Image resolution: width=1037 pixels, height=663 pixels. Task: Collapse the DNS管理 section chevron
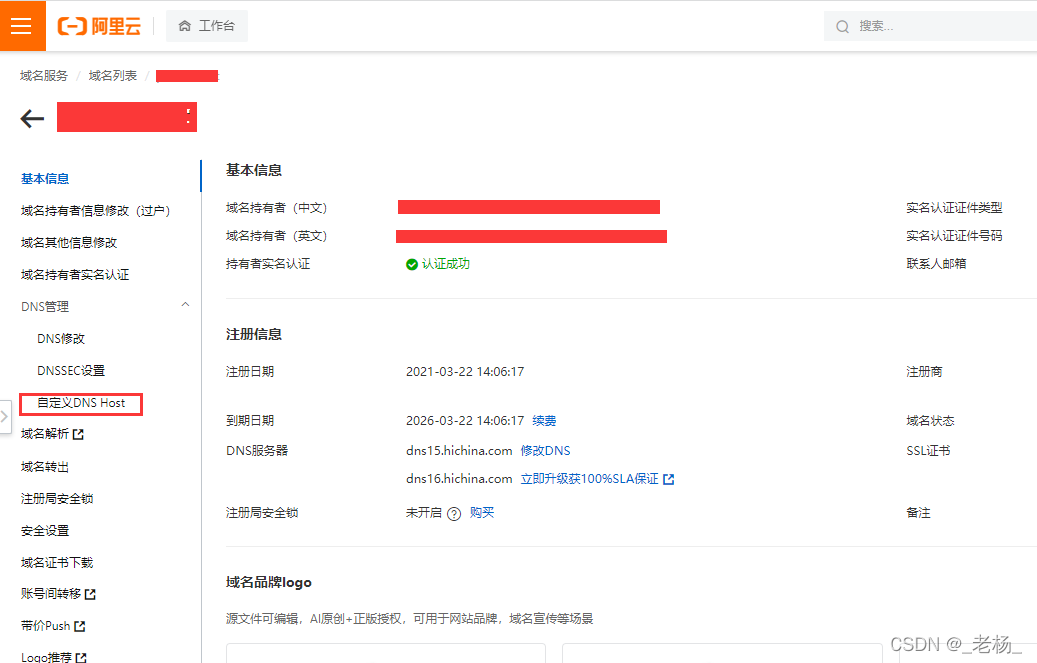pos(185,304)
